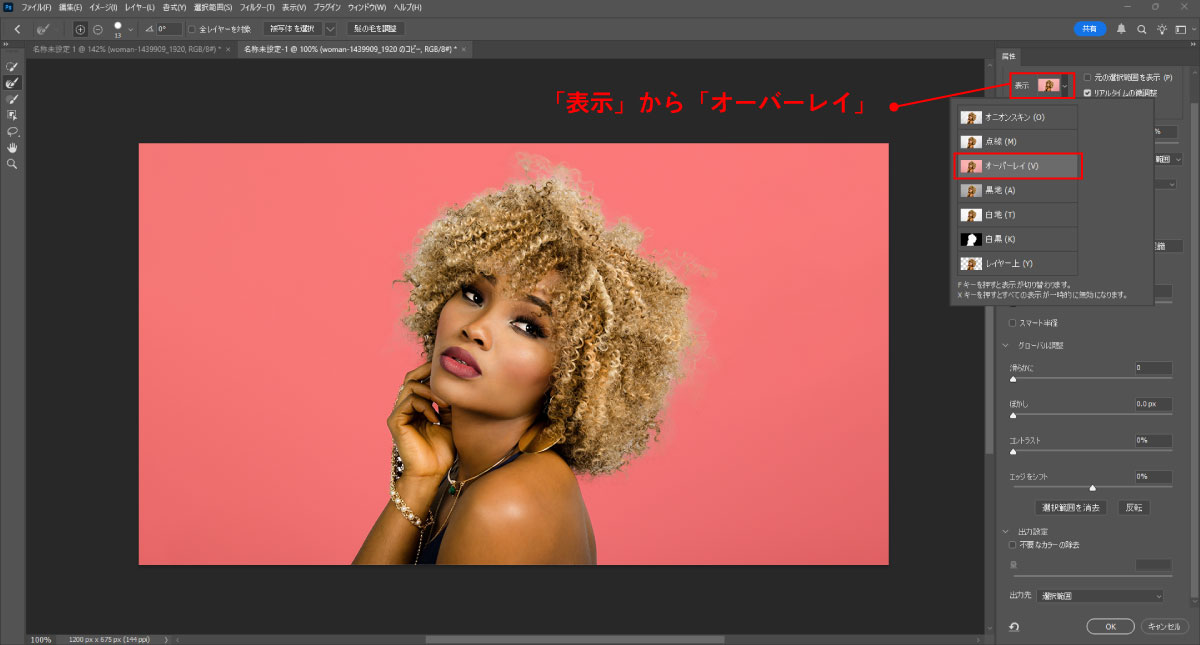Click the OK button
The image size is (1200, 645).
pyautogui.click(x=1110, y=626)
